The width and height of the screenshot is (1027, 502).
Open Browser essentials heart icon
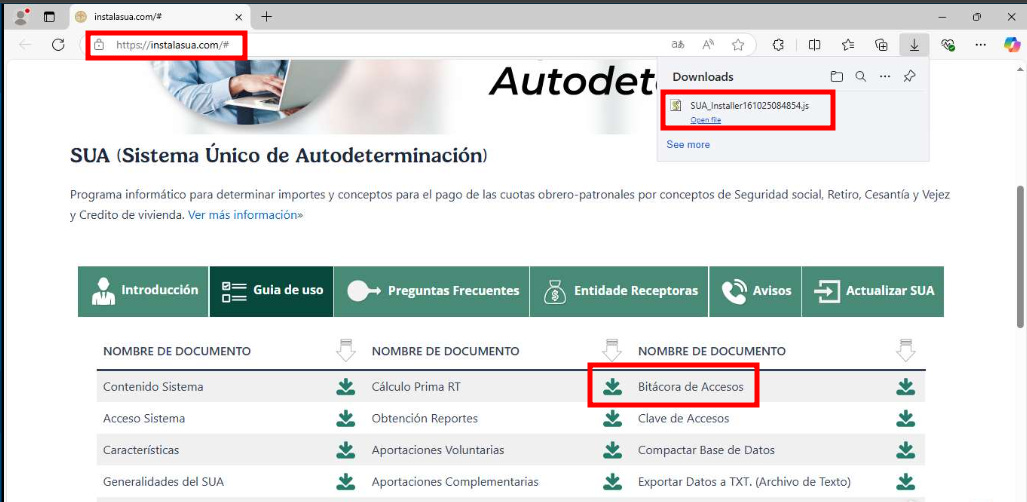[948, 45]
